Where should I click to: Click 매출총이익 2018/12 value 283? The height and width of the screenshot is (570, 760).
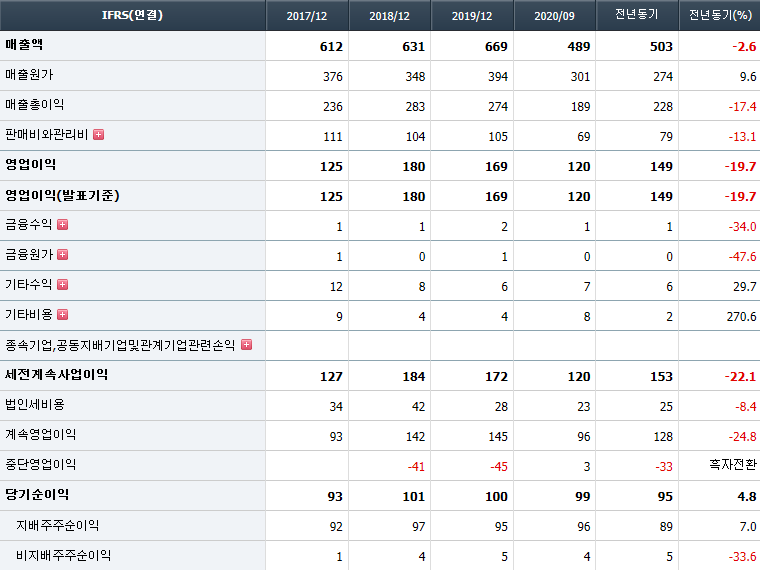pyautogui.click(x=415, y=107)
